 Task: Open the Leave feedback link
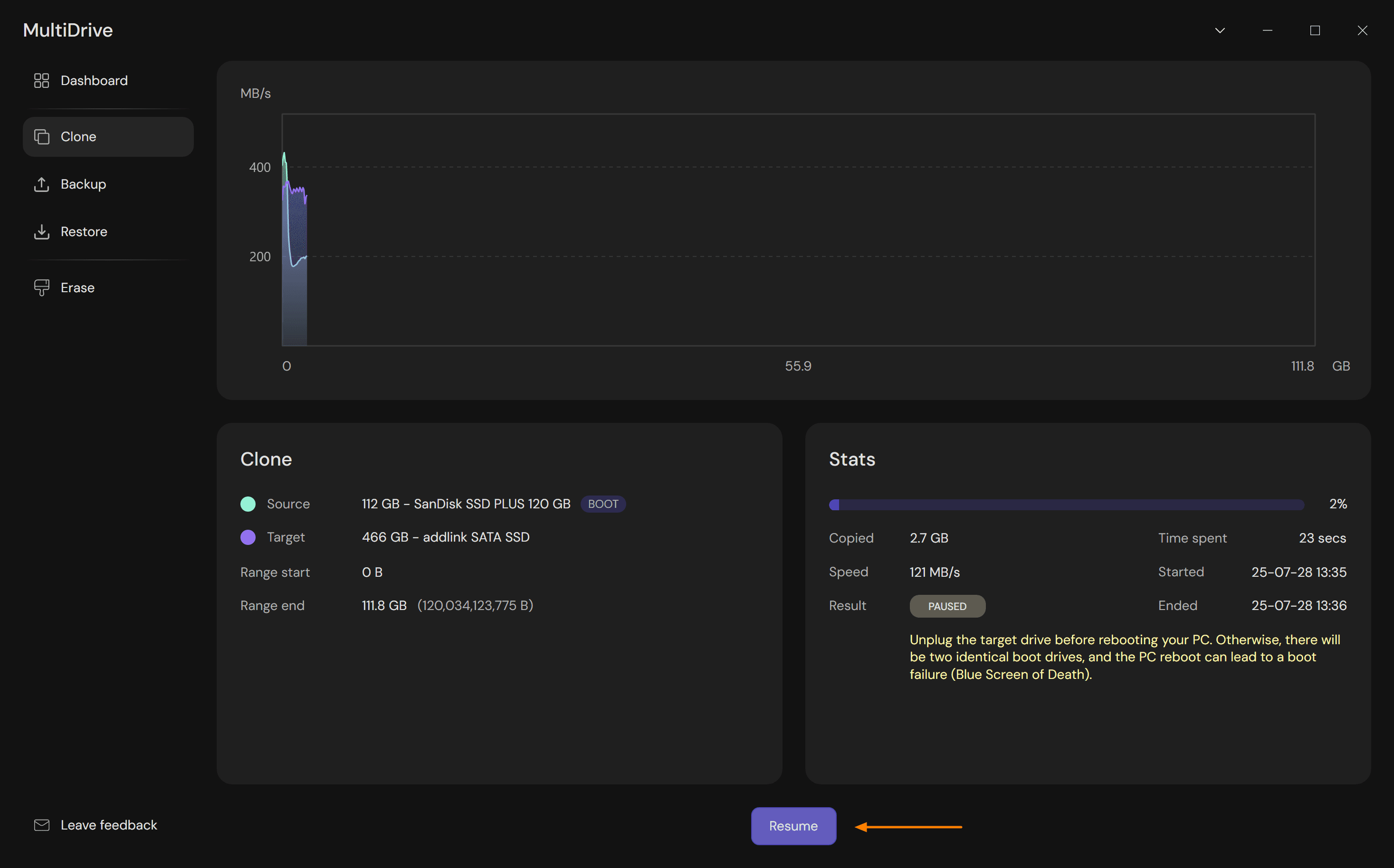point(108,825)
